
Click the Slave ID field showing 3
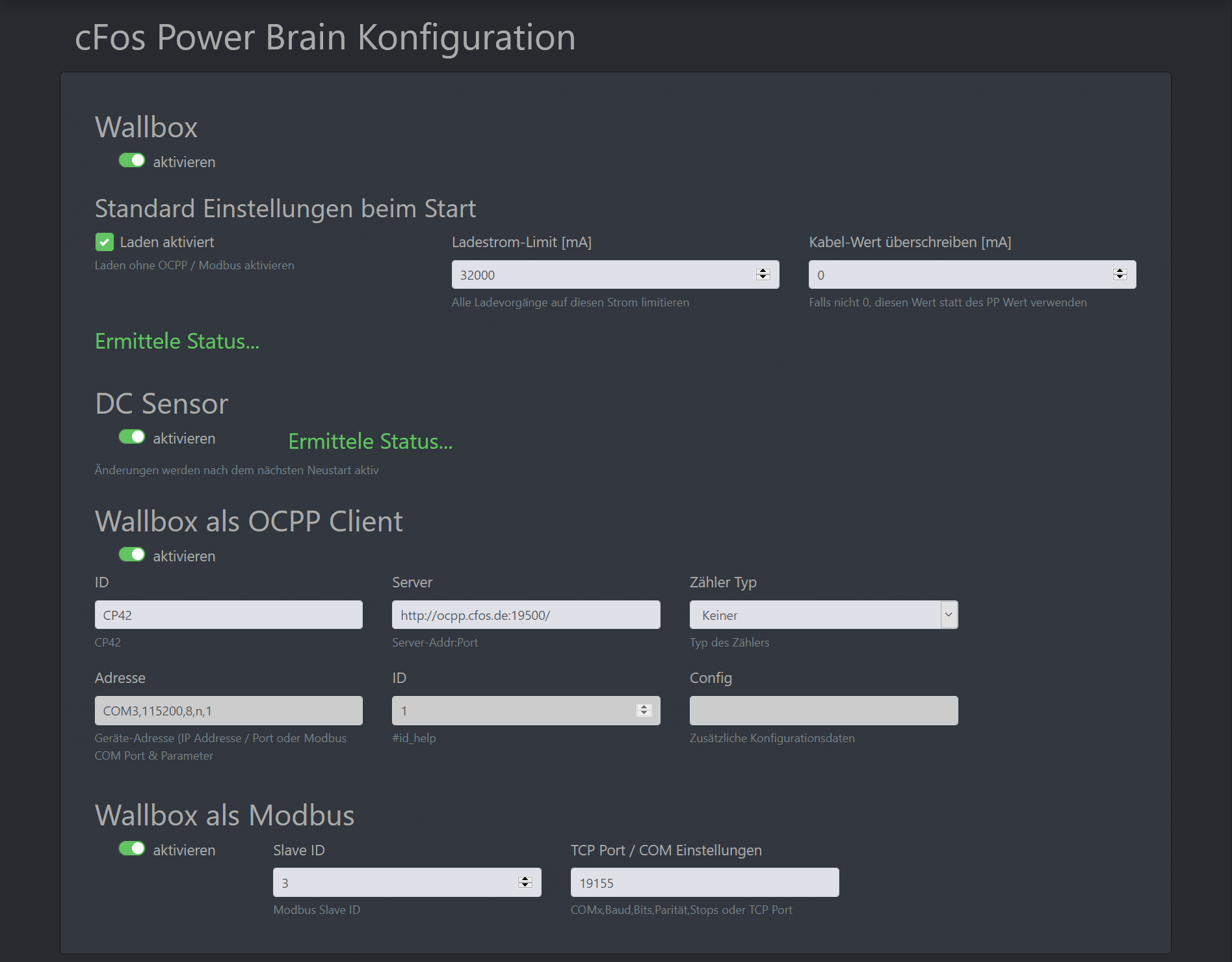407,883
